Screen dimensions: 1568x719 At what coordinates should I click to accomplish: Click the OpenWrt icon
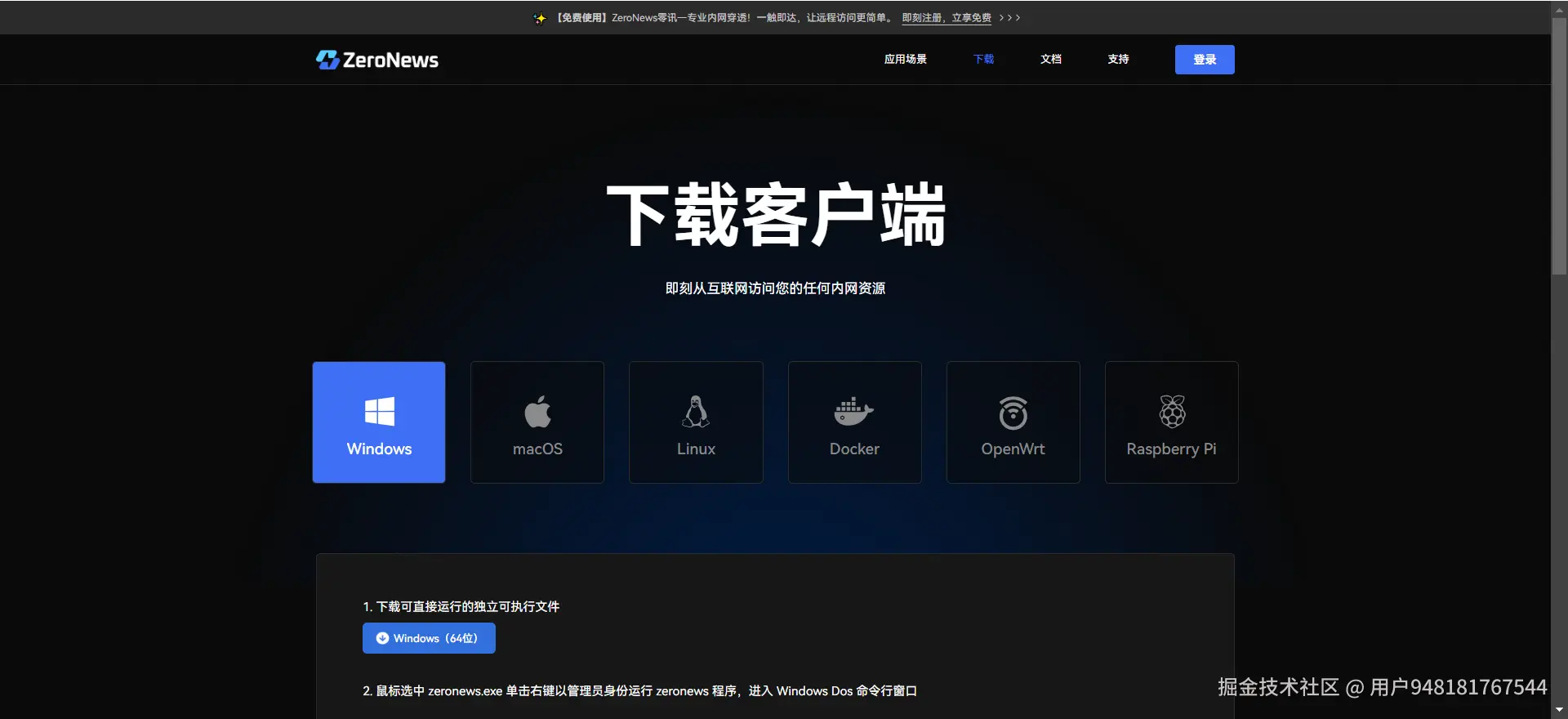coord(1013,412)
